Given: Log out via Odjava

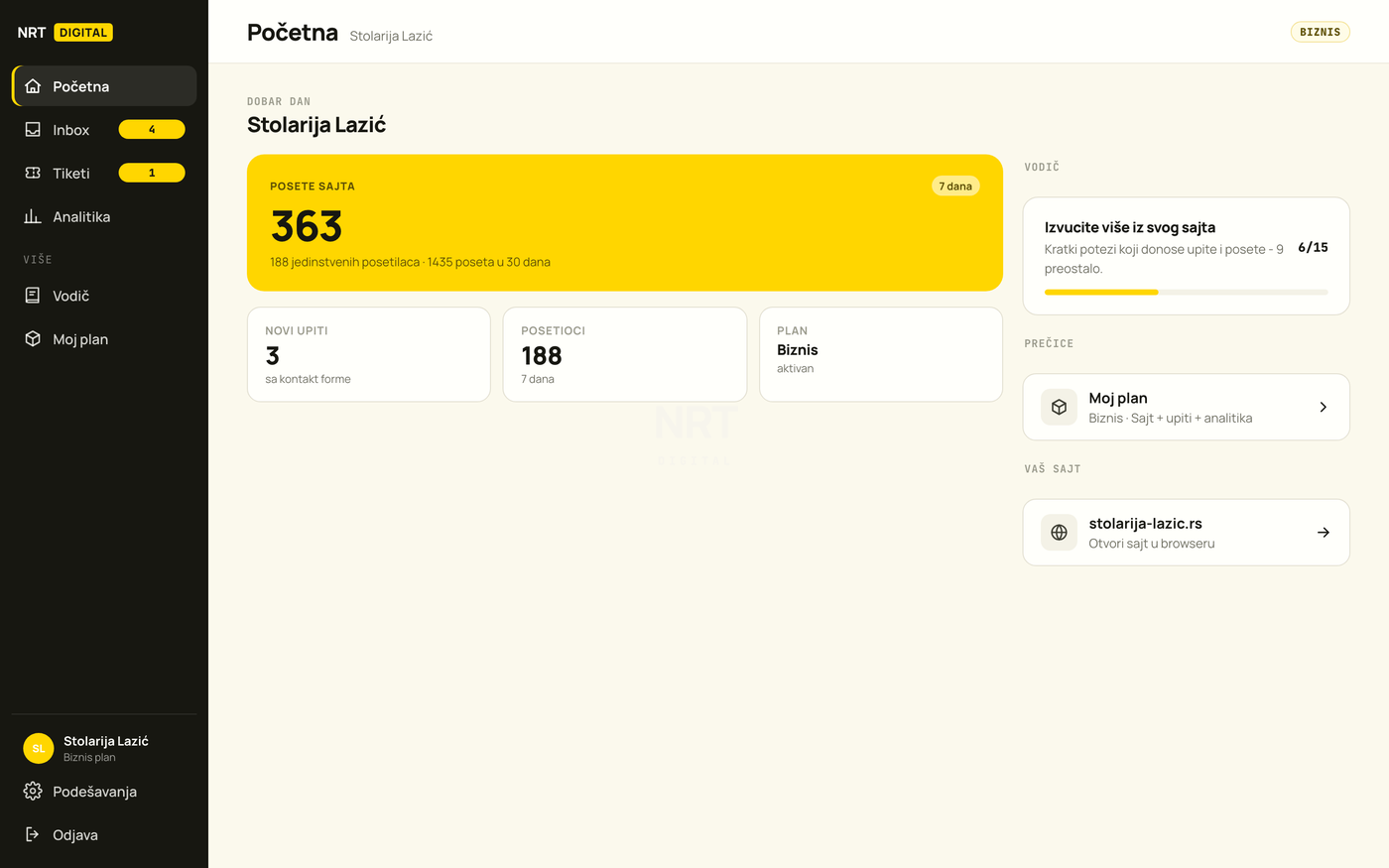Looking at the screenshot, I should pos(104,834).
